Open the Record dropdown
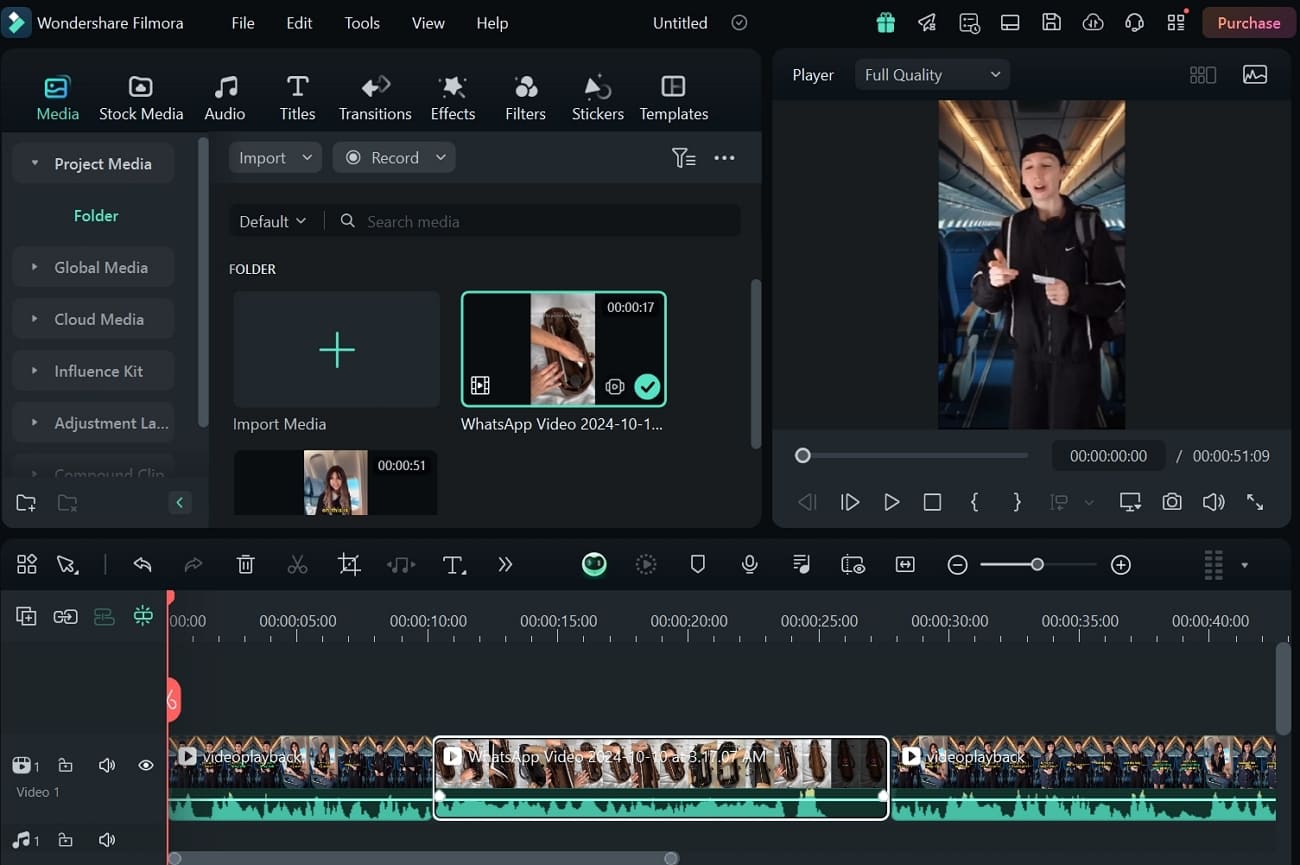Screen dimensions: 1300x865 394,157
